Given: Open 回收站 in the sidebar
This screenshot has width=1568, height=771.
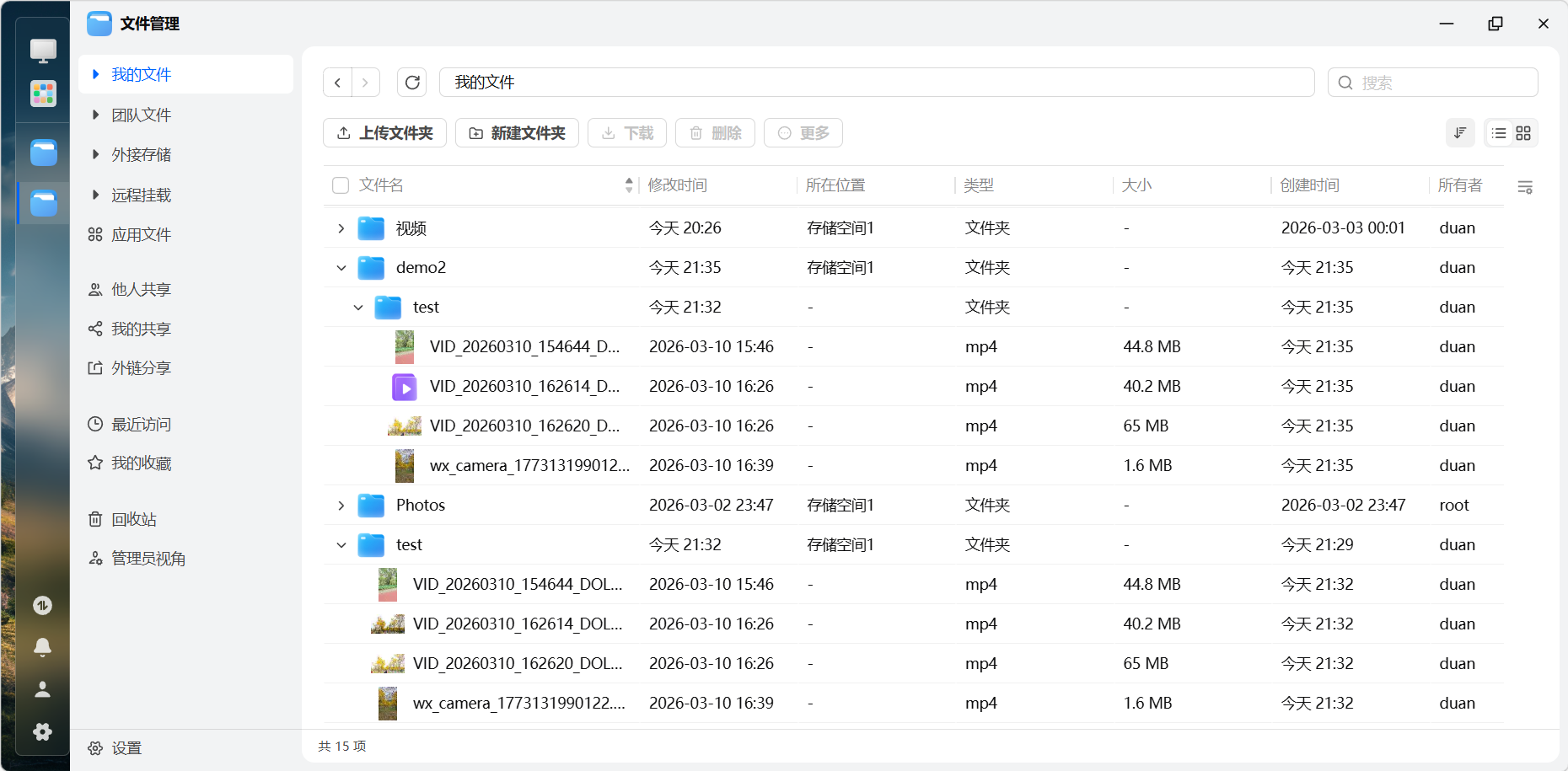Looking at the screenshot, I should (x=134, y=519).
